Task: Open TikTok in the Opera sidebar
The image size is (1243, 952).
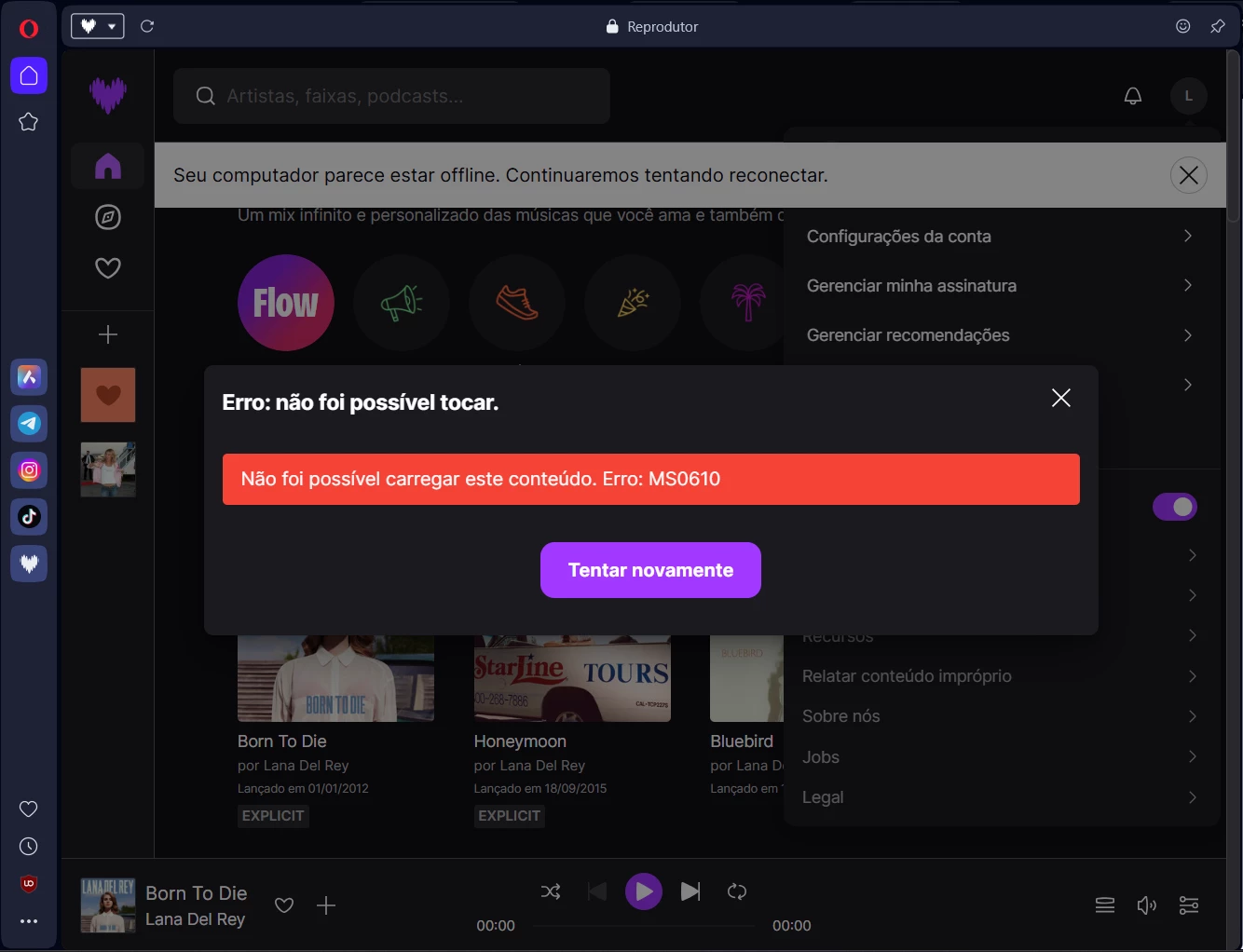Action: click(29, 517)
